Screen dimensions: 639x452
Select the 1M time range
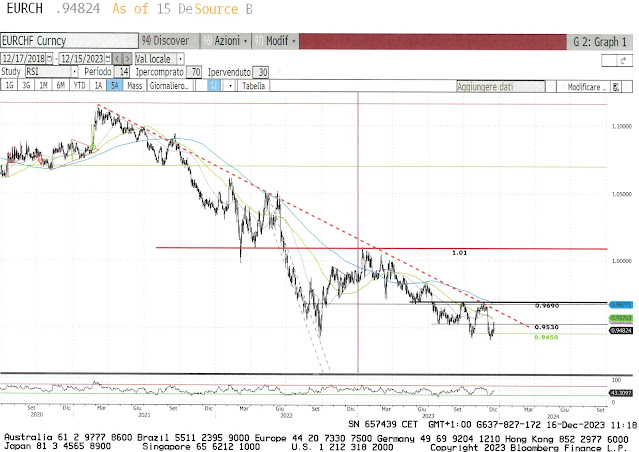[x=43, y=86]
